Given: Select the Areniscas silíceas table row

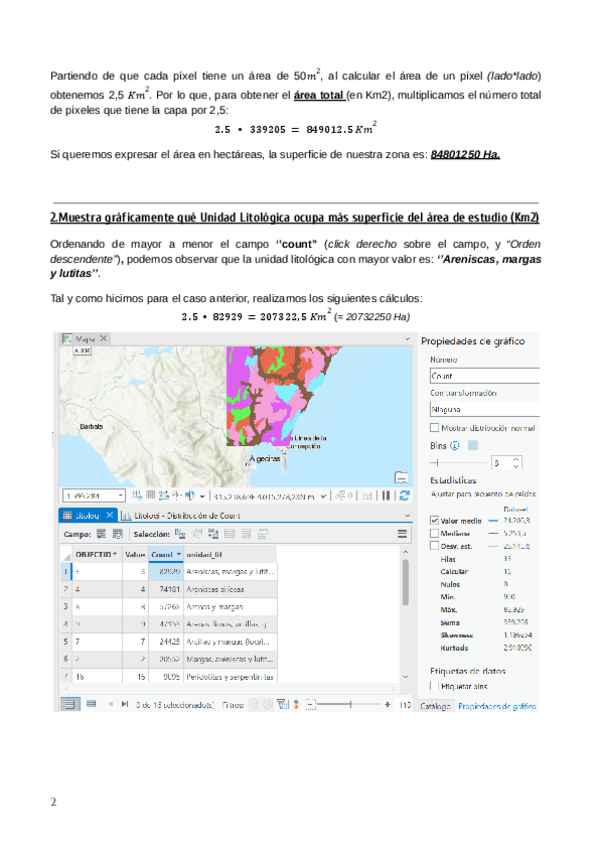Looking at the screenshot, I should click(x=215, y=588).
